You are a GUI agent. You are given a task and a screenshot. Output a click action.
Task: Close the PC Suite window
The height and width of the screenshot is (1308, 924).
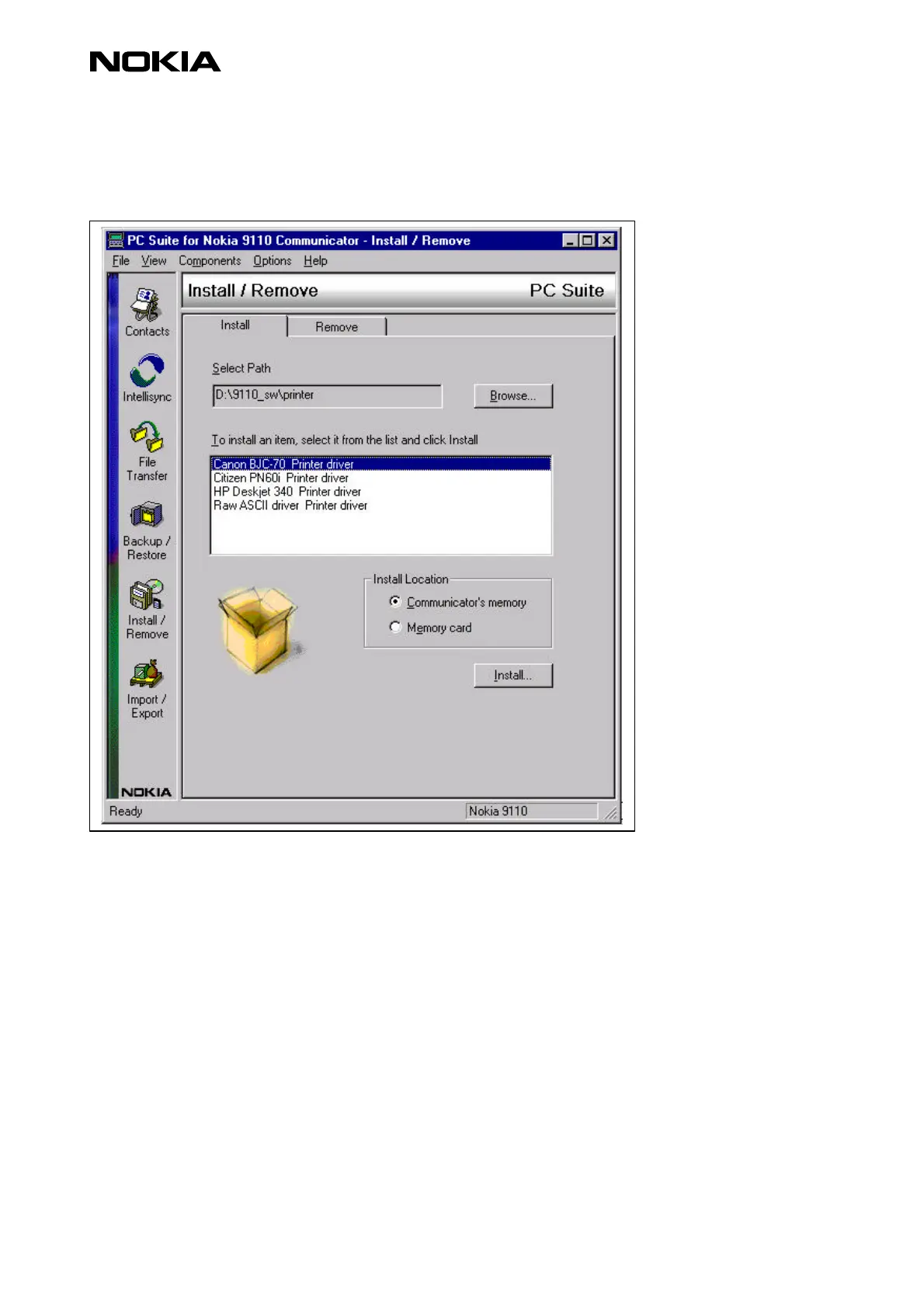(607, 241)
